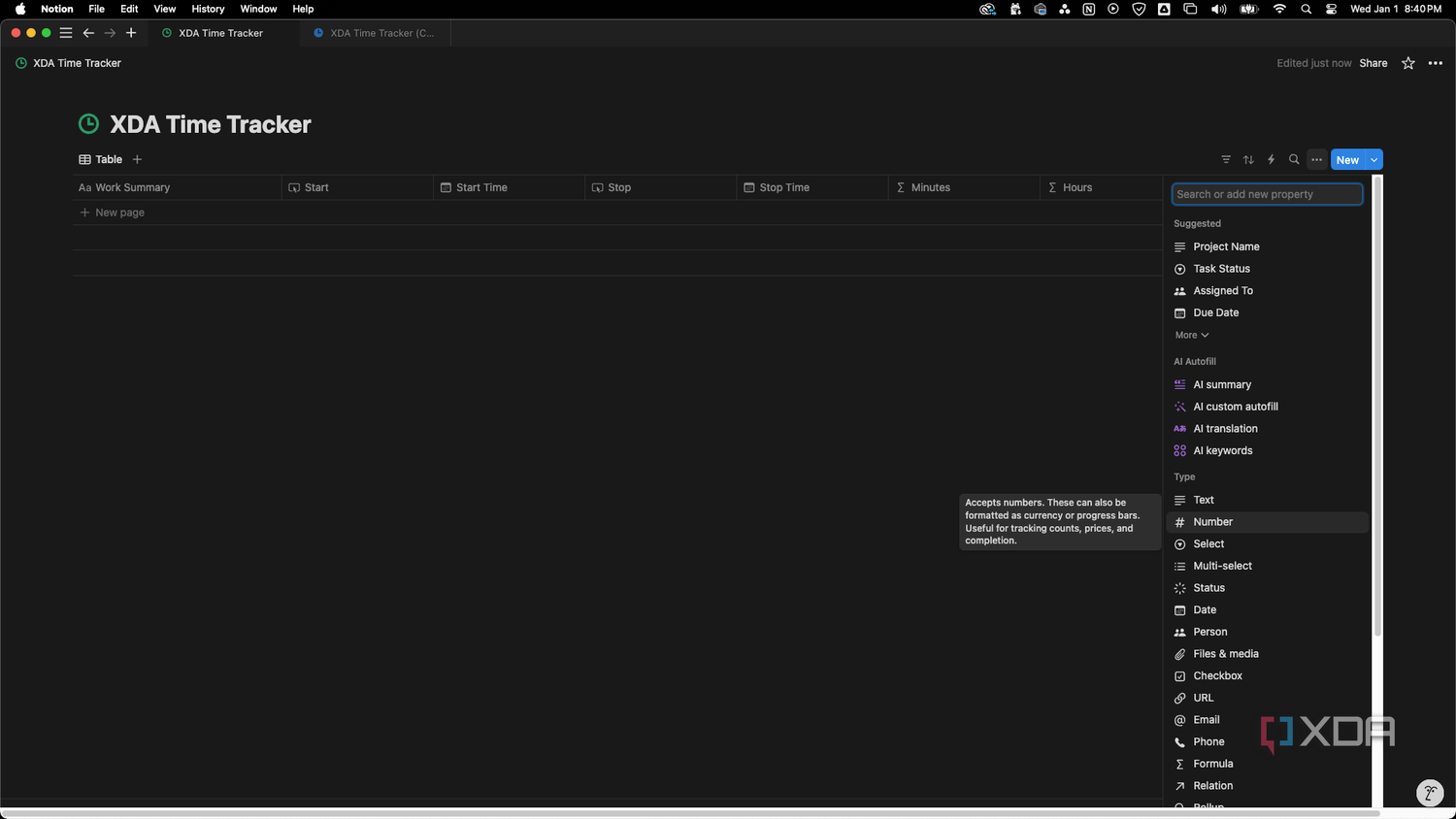Open the help button at bottom right
This screenshot has height=819, width=1456.
[1430, 793]
